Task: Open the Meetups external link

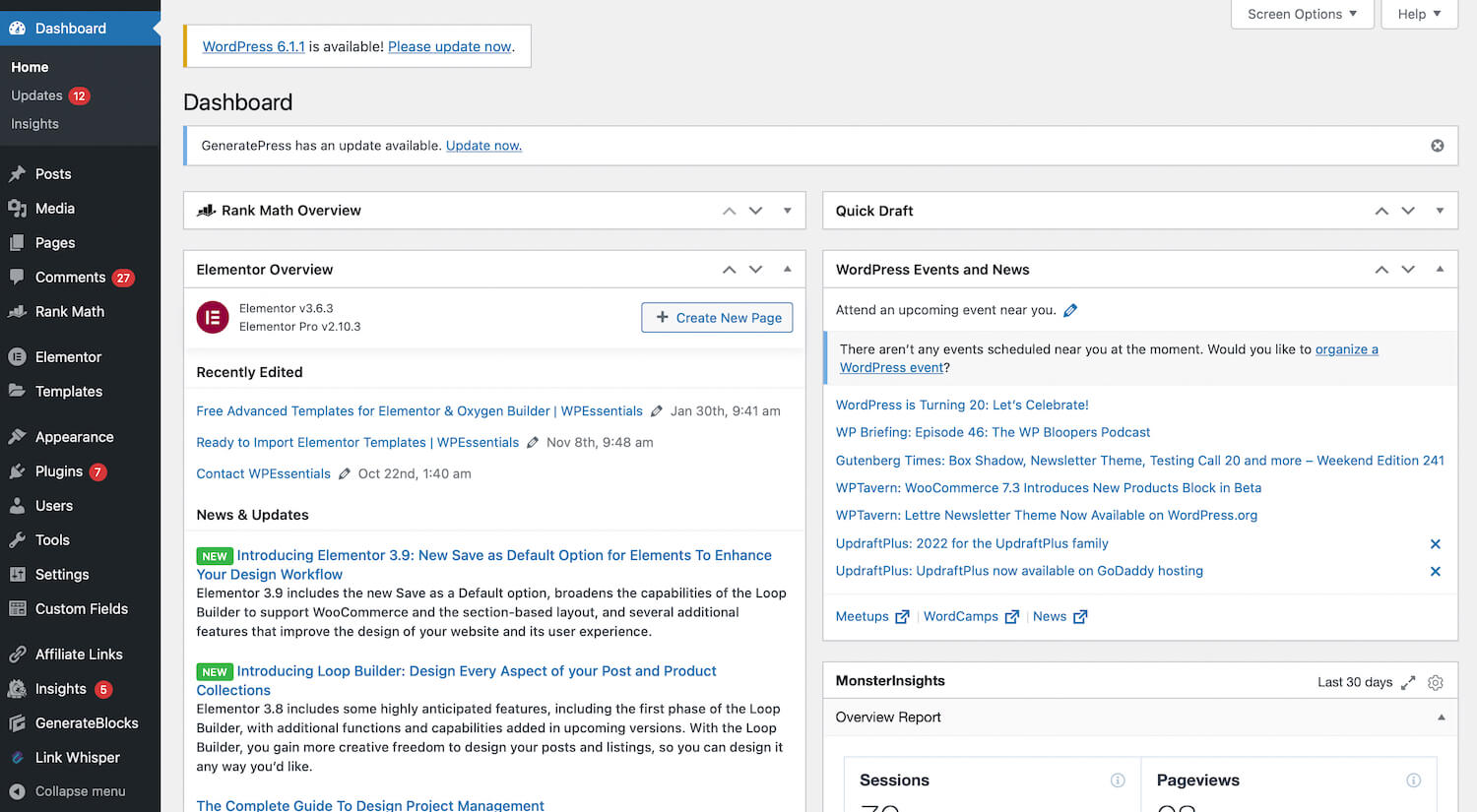Action: pos(872,617)
